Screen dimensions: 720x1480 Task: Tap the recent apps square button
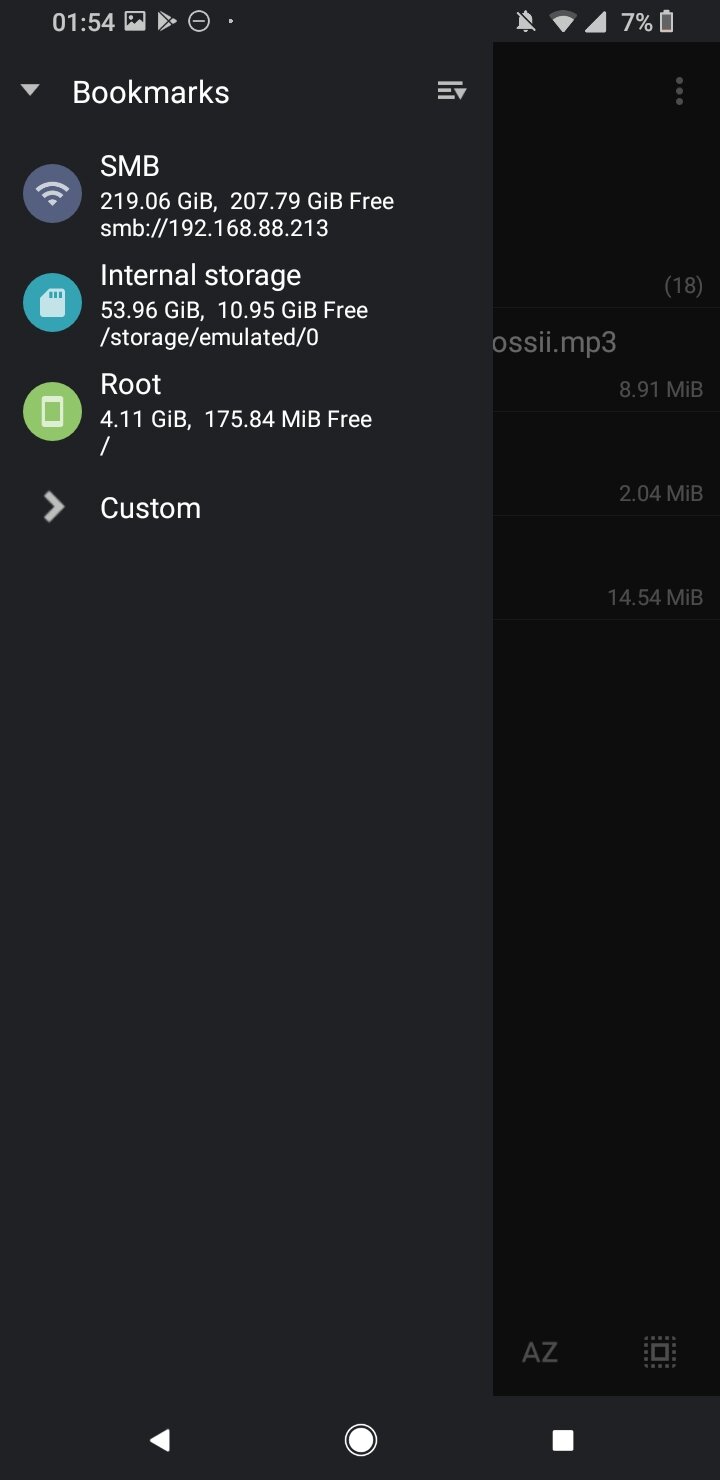coord(563,1439)
